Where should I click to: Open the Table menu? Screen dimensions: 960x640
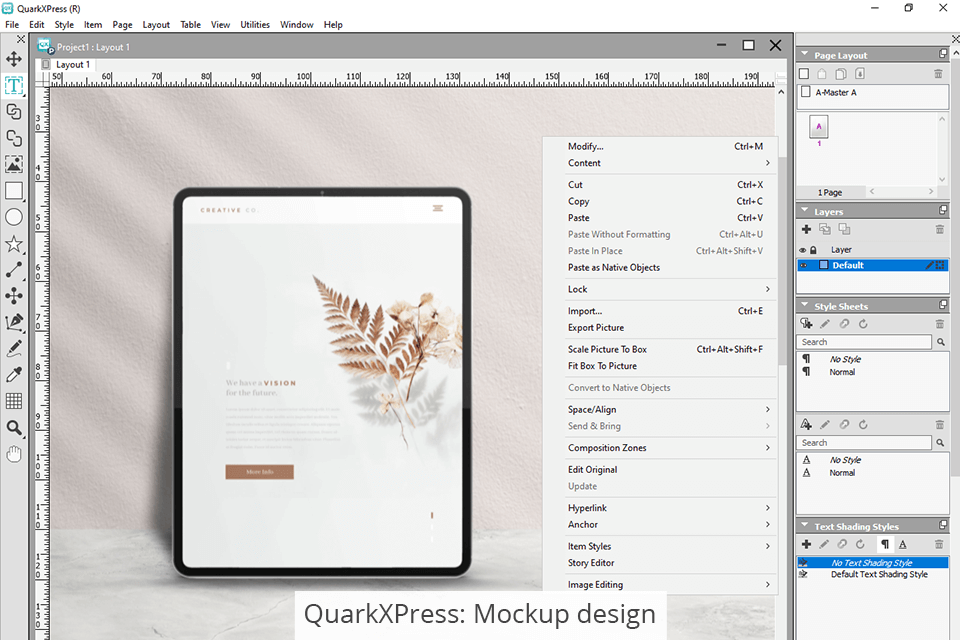click(190, 24)
